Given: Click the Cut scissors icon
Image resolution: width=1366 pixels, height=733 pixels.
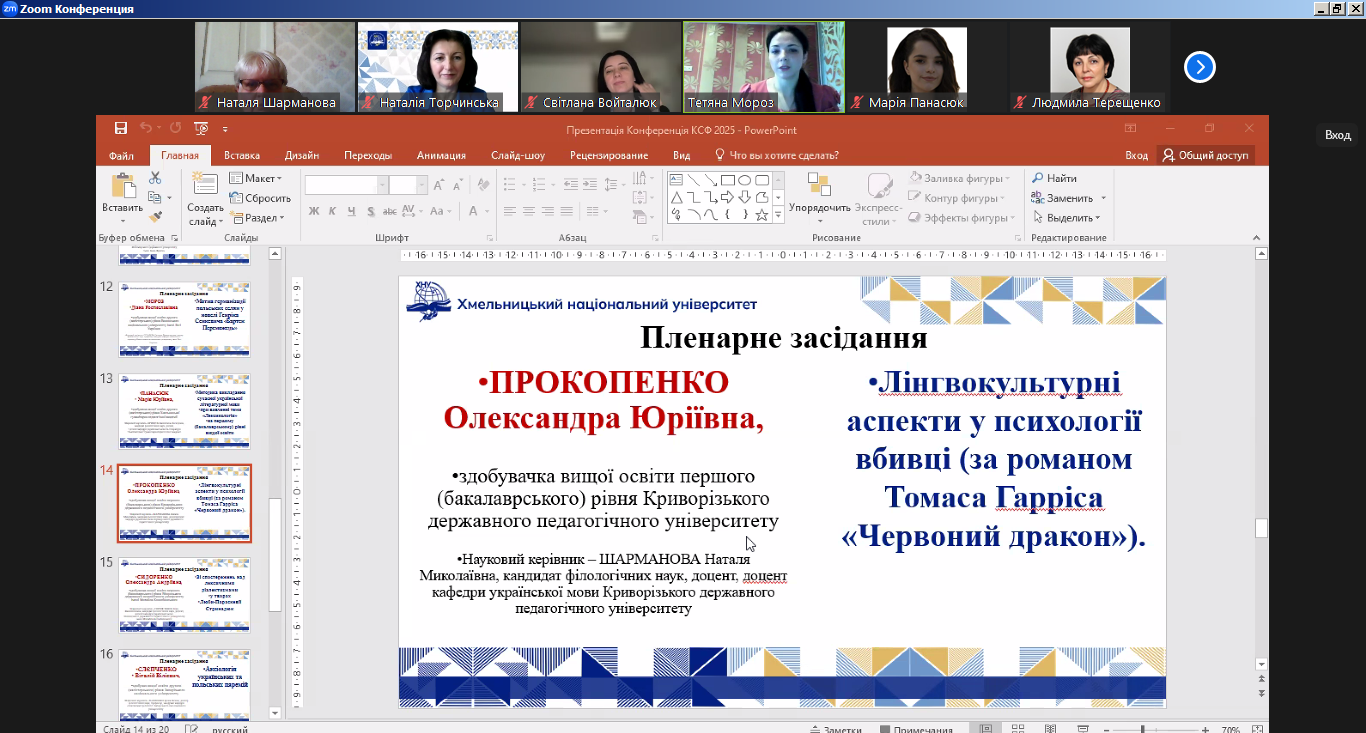Looking at the screenshot, I should tap(155, 178).
